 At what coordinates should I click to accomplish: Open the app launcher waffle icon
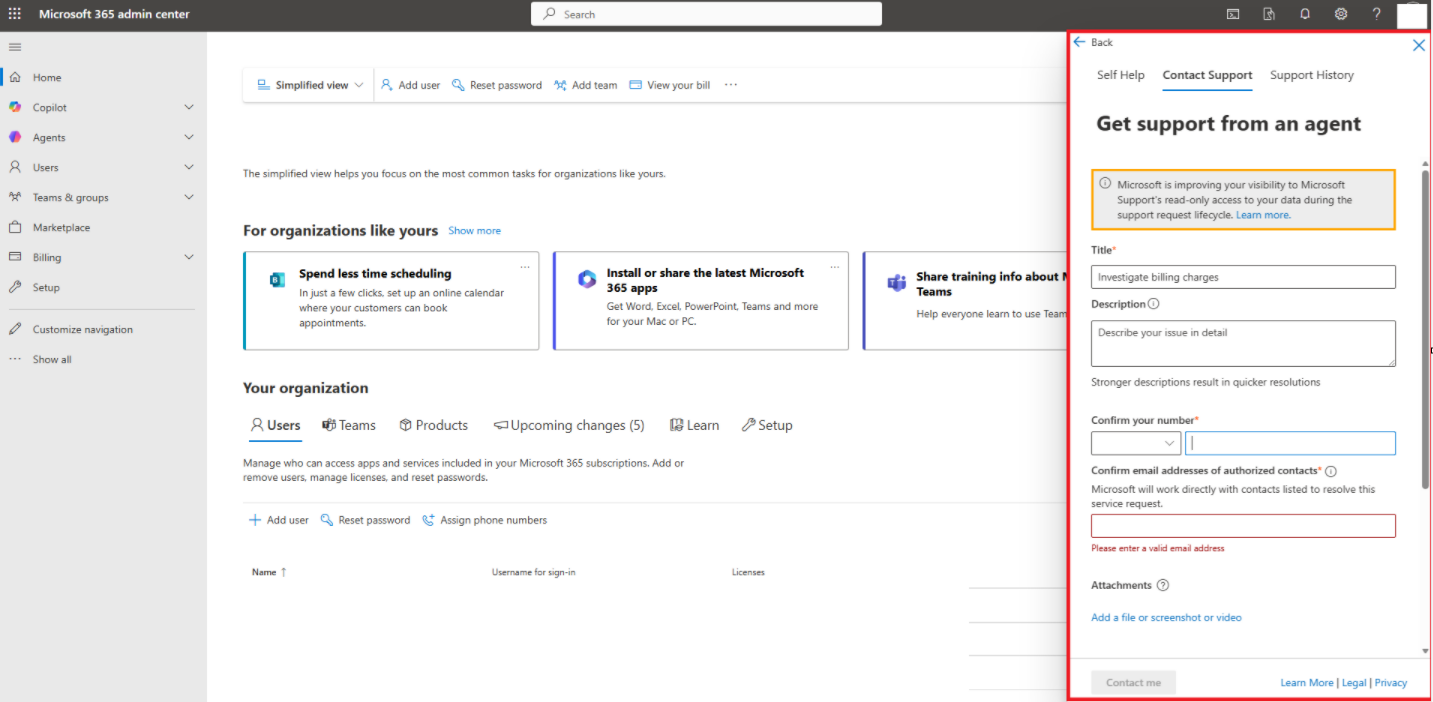[15, 14]
